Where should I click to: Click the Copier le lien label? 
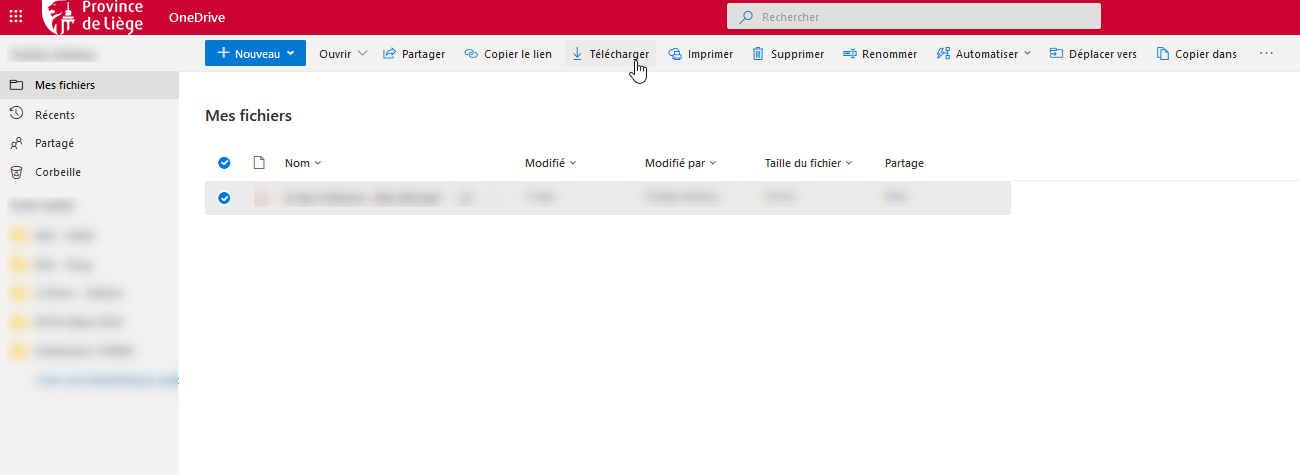tap(518, 54)
